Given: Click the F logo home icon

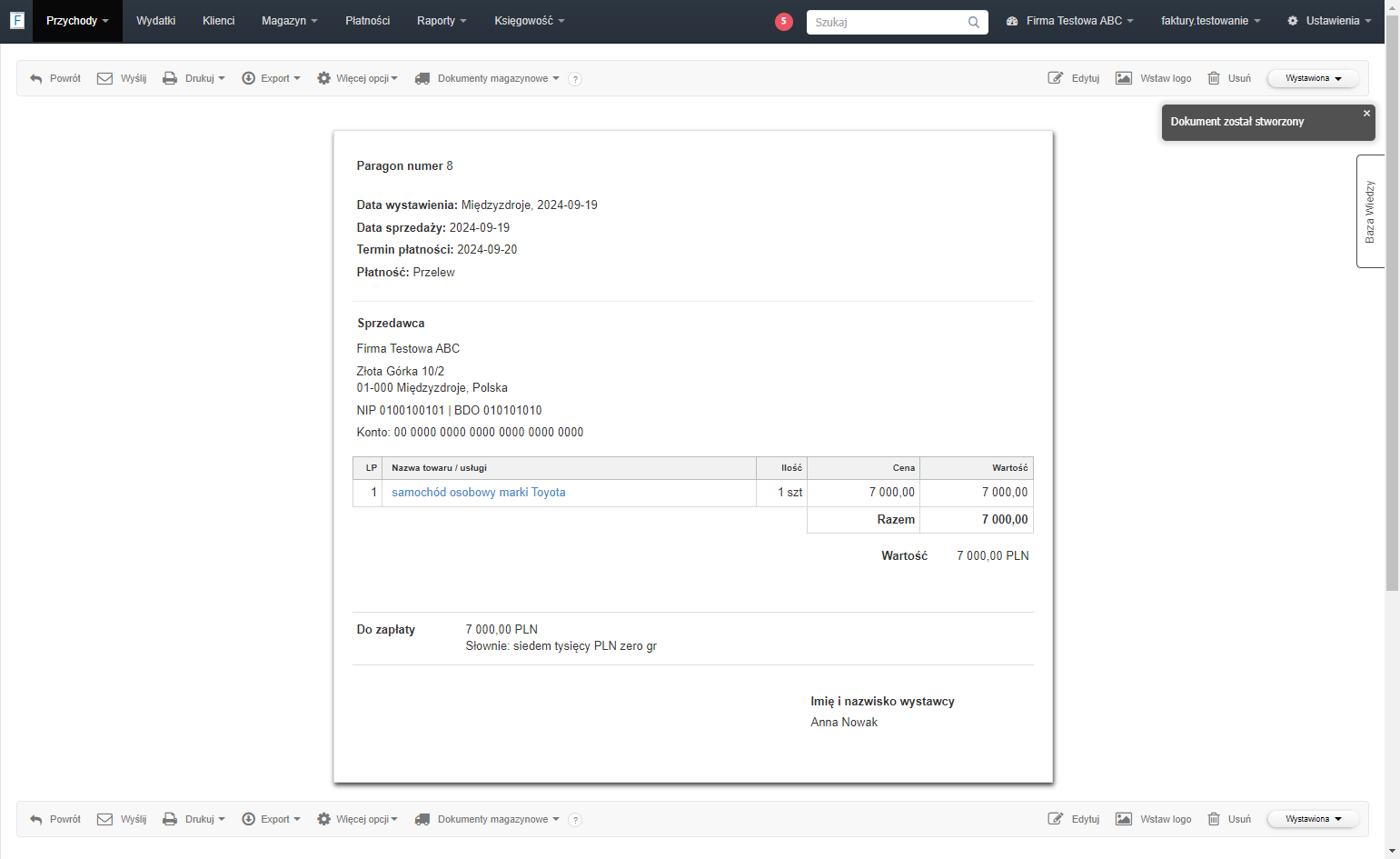Looking at the screenshot, I should click(x=16, y=20).
